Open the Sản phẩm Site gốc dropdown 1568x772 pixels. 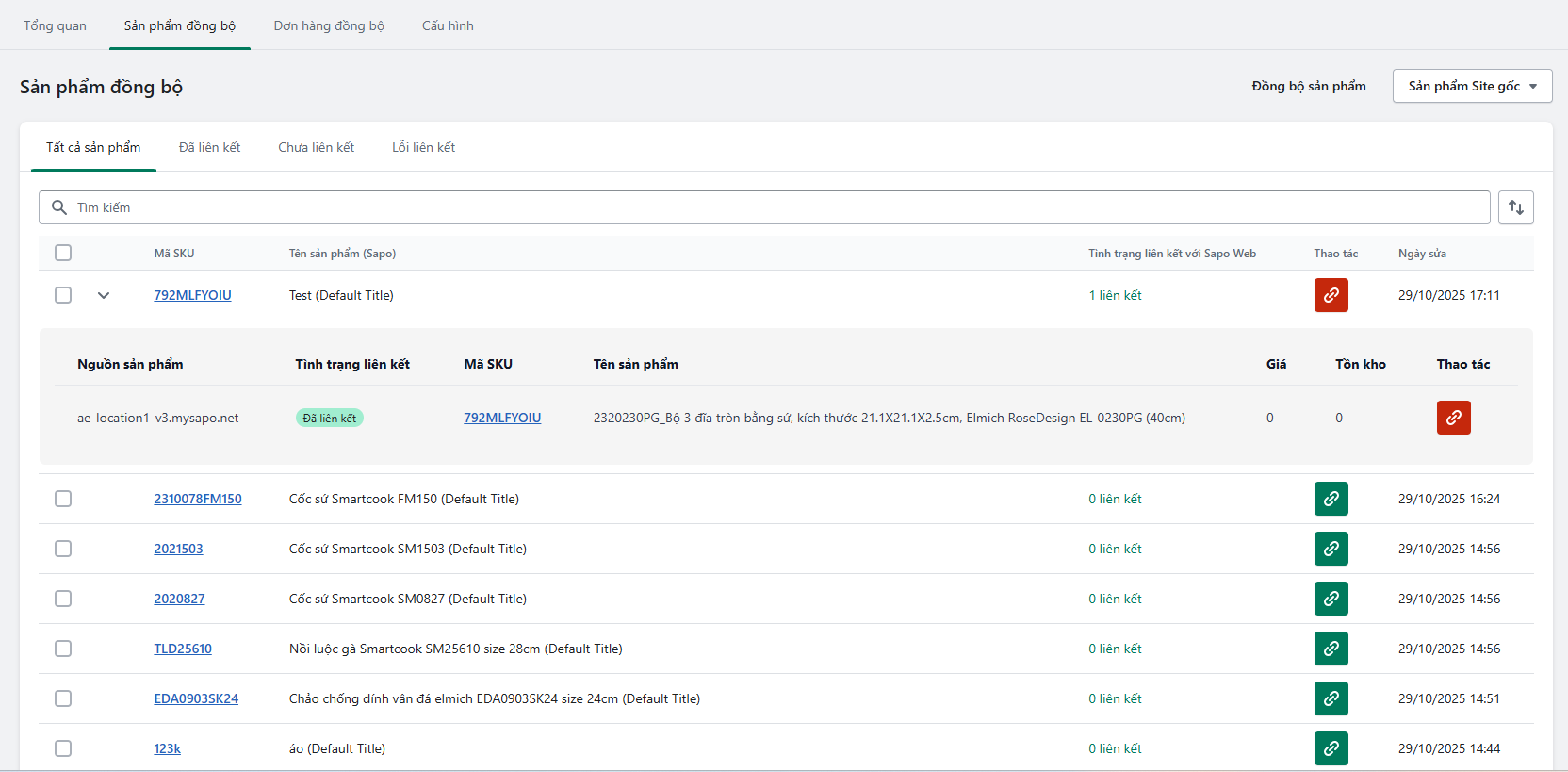[x=1472, y=86]
